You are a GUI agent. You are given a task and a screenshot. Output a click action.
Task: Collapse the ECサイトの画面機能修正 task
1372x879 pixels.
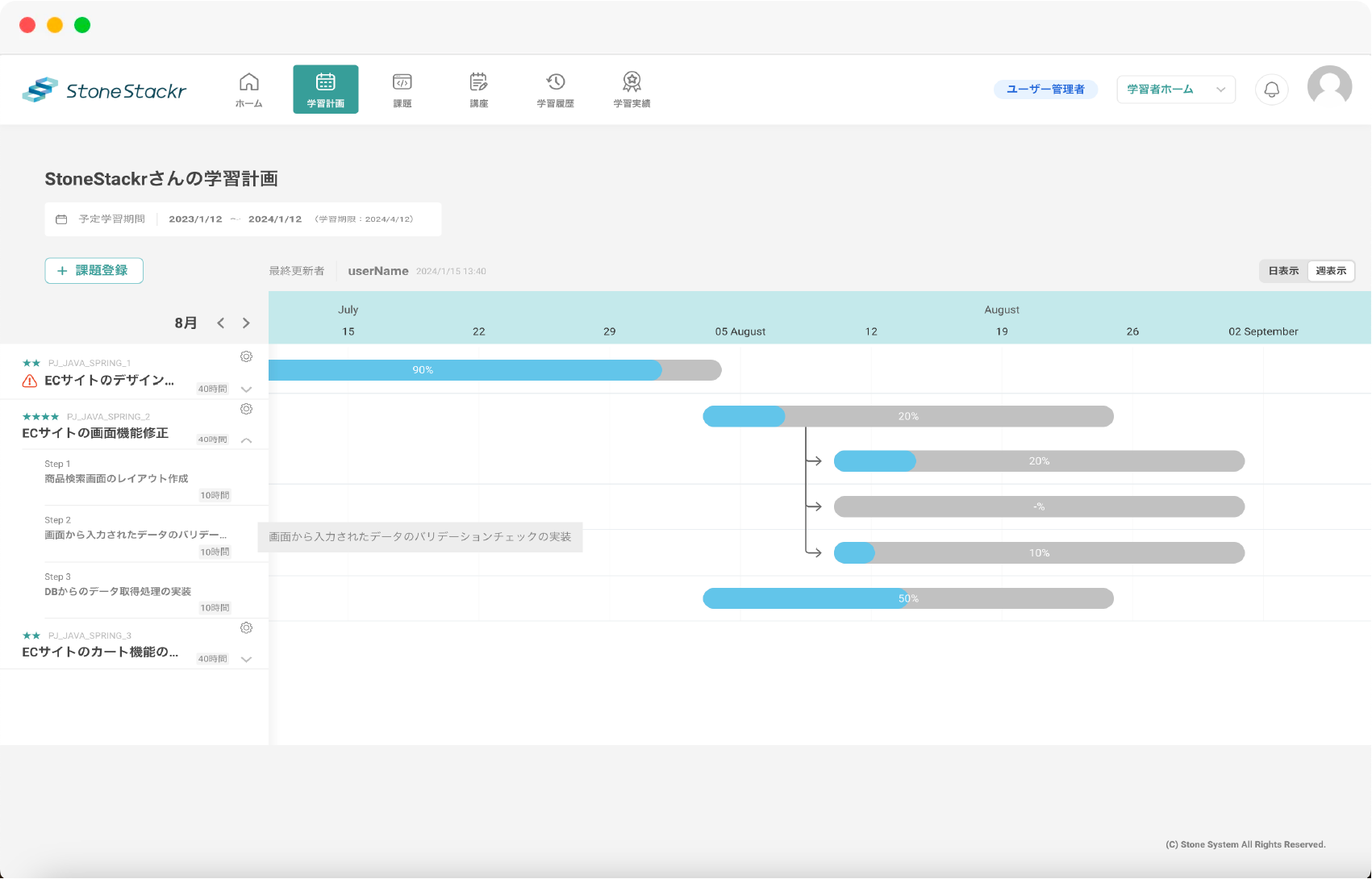point(247,440)
